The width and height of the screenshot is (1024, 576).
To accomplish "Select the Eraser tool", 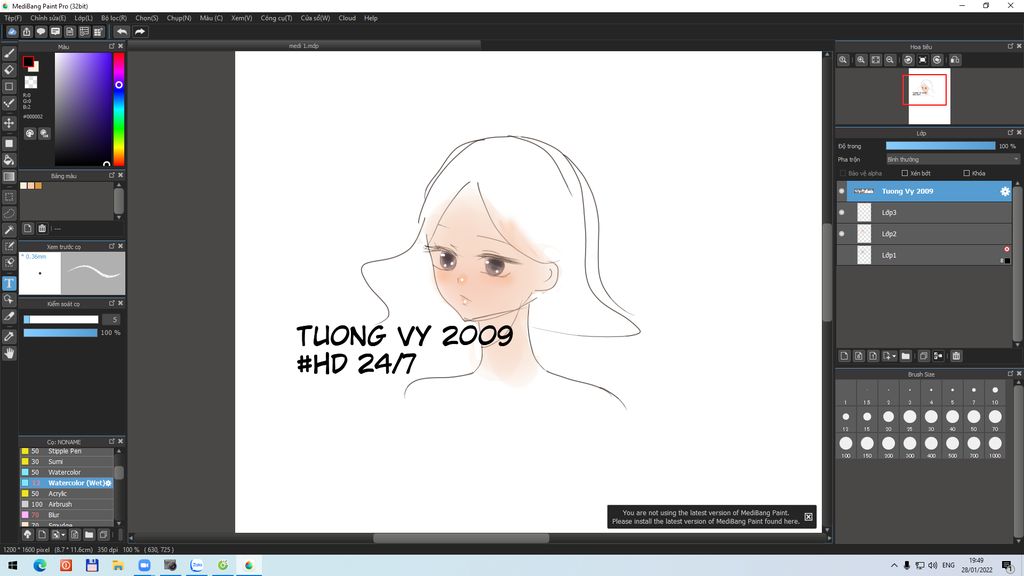I will [9, 69].
